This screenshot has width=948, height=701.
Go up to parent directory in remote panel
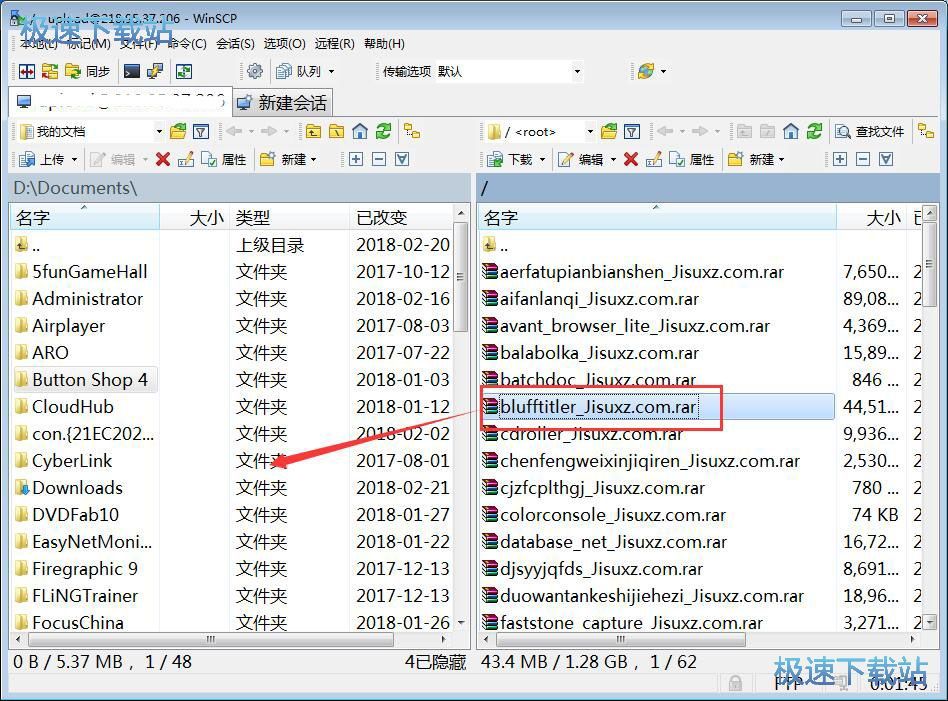tap(745, 130)
